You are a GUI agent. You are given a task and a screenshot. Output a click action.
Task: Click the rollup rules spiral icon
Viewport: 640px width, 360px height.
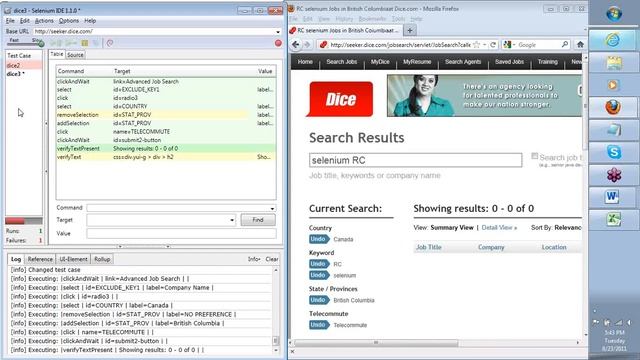click(x=110, y=43)
